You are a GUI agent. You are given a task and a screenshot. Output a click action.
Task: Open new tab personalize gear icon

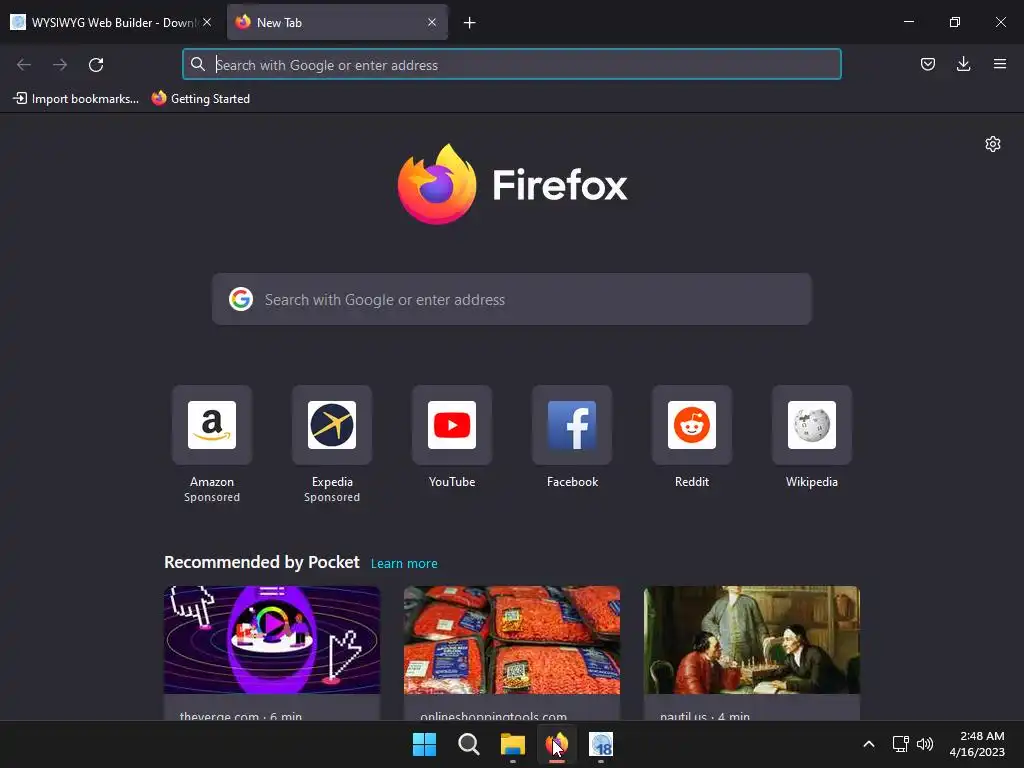point(993,144)
